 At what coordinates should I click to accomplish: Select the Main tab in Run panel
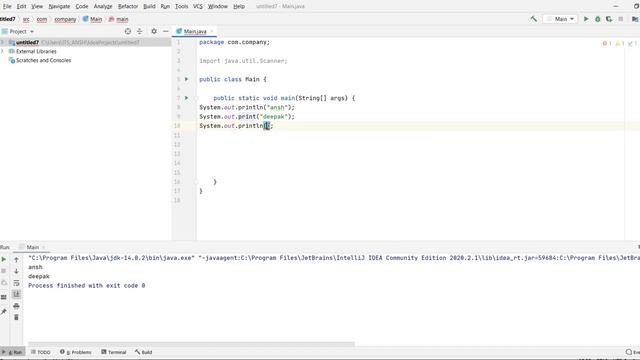(x=32, y=247)
